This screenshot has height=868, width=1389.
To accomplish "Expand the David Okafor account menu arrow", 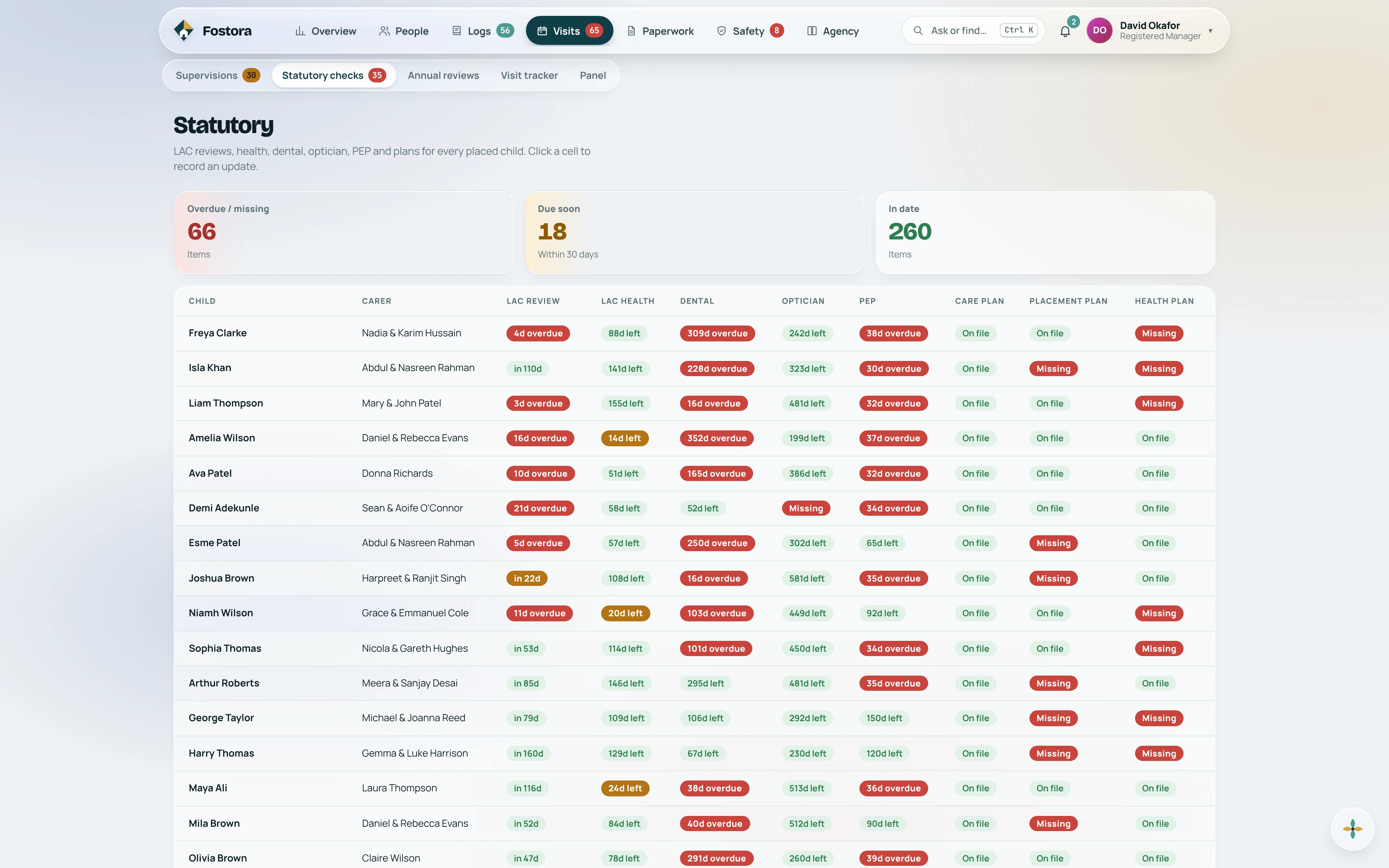I will [1211, 31].
